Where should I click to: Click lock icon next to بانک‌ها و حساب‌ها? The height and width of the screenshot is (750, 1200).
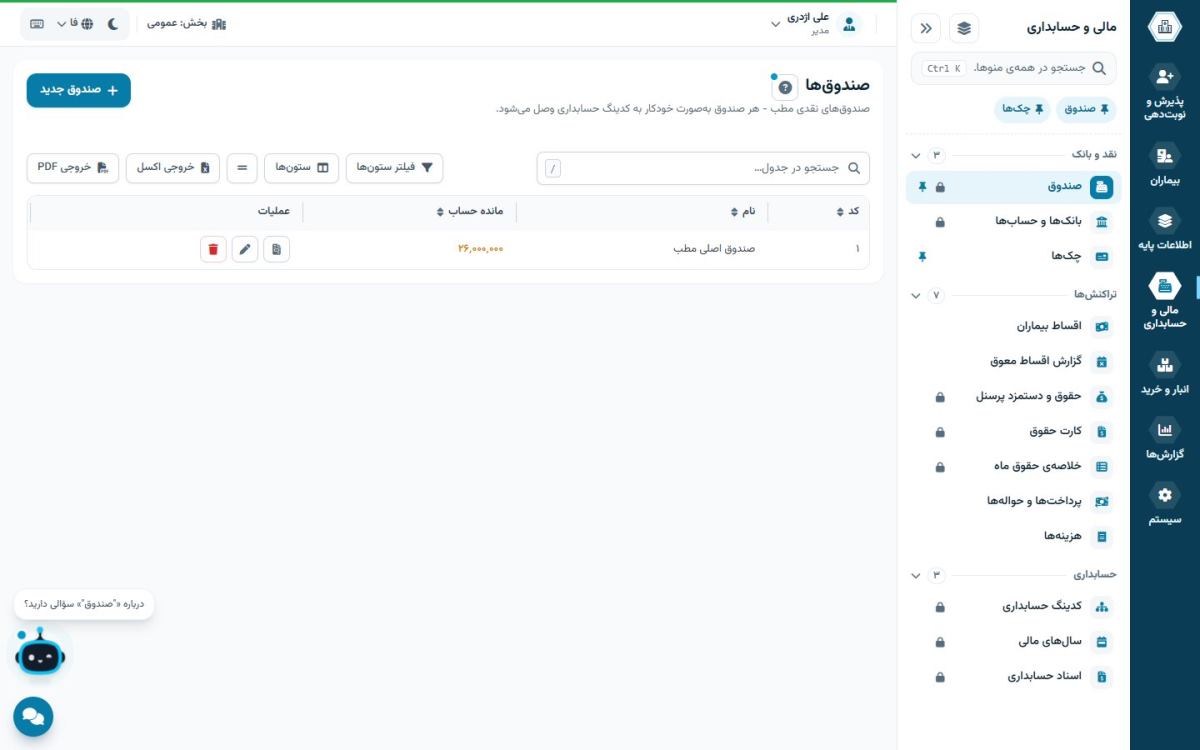pyautogui.click(x=940, y=222)
